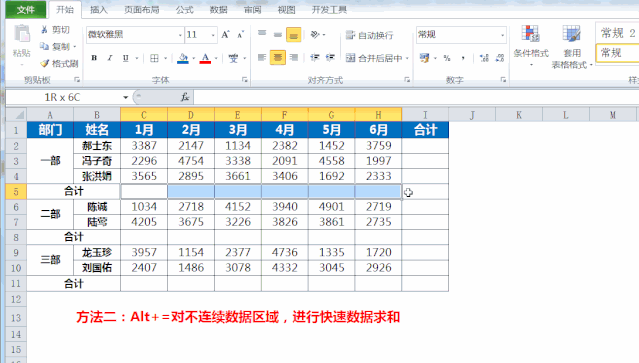
Task: Switch to the Data (数据) tab
Action: point(218,10)
